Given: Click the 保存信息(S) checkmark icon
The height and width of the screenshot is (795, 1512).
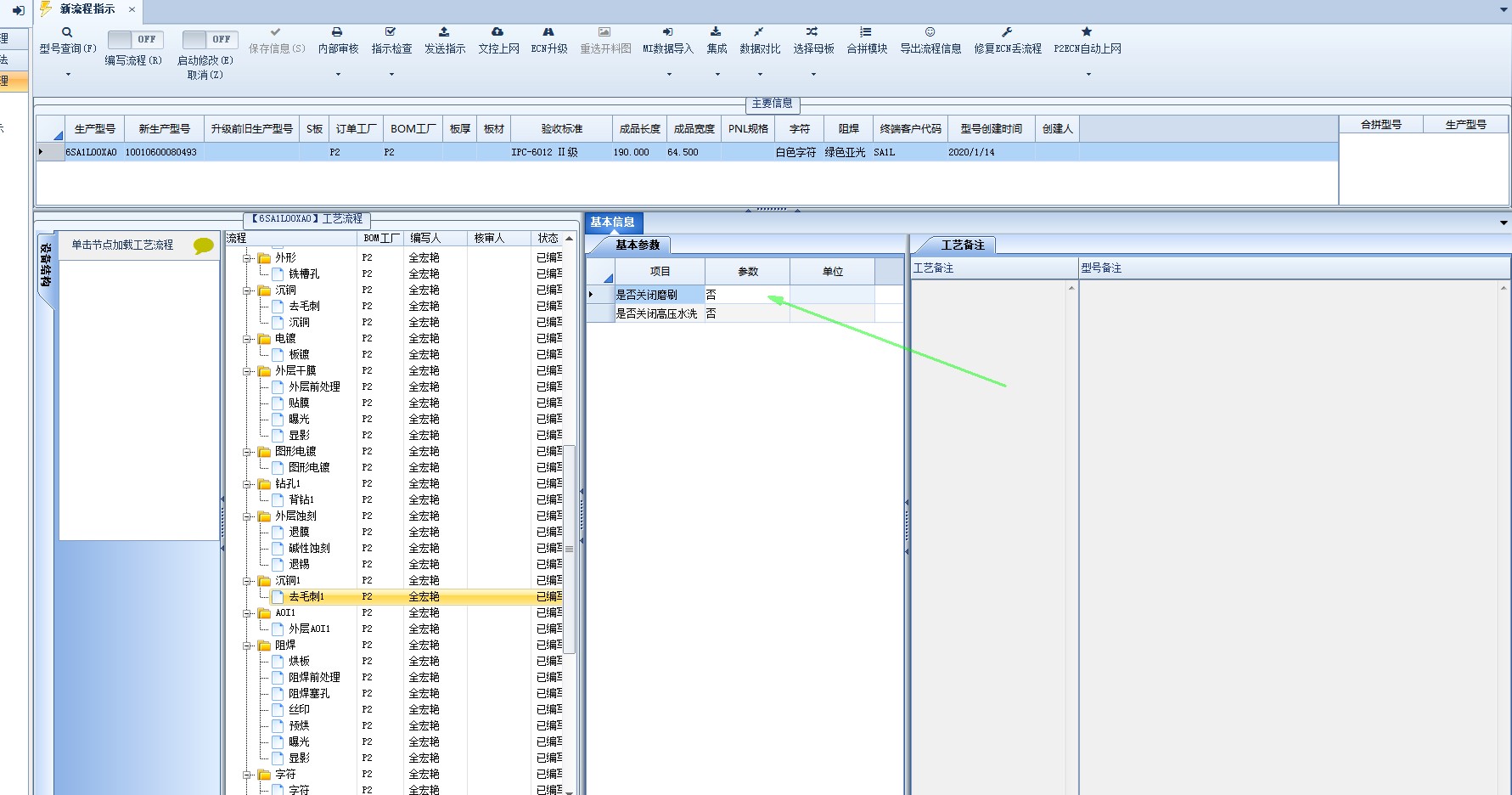Looking at the screenshot, I should click(x=276, y=32).
